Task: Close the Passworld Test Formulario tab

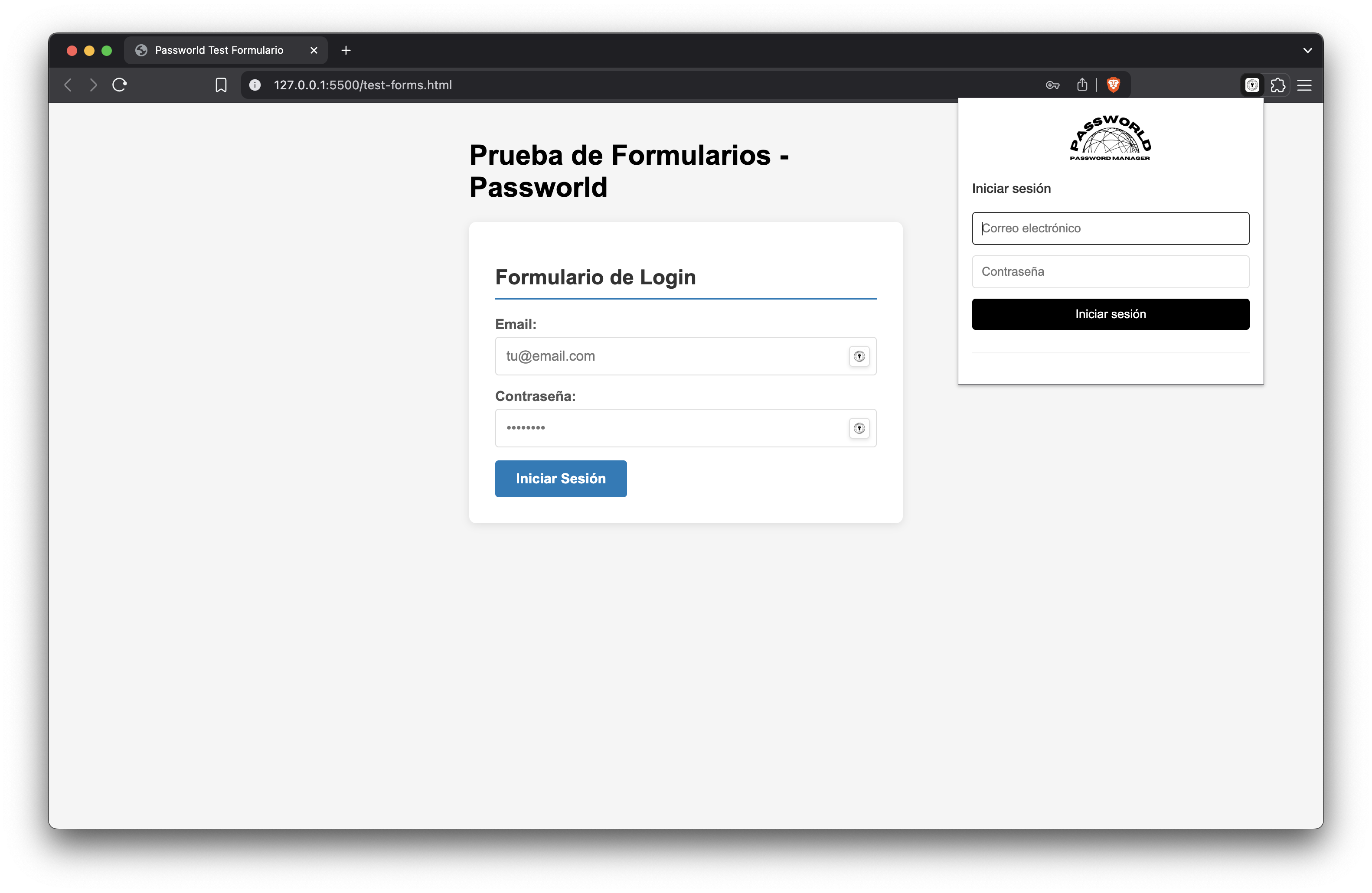Action: pos(314,51)
